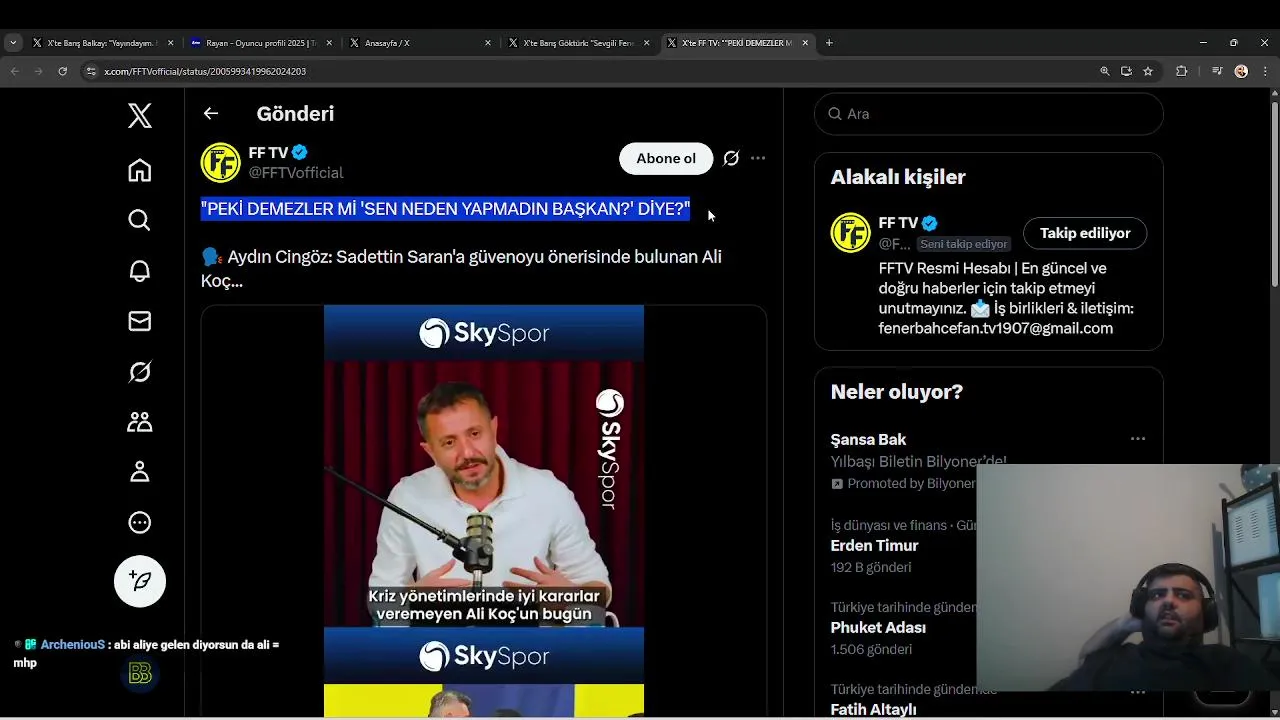Open options for Şansa Bak trend

[x=1138, y=439]
